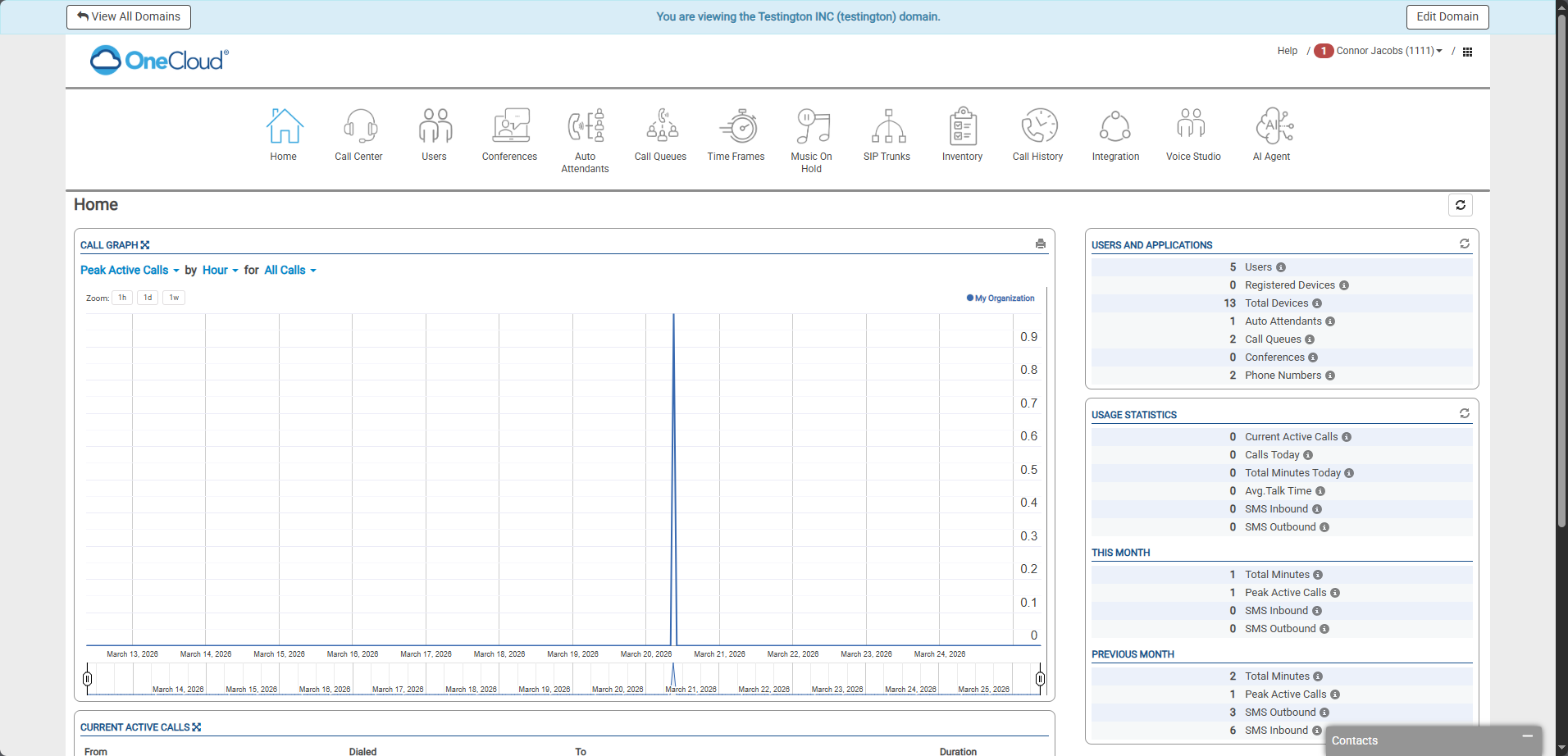Toggle My Organization legend series

tap(1001, 298)
